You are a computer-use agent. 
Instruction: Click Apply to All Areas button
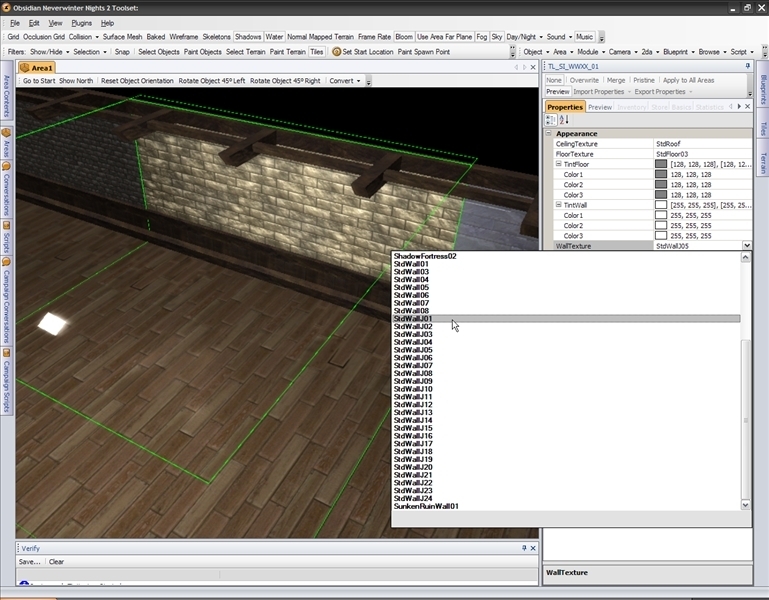[688, 80]
